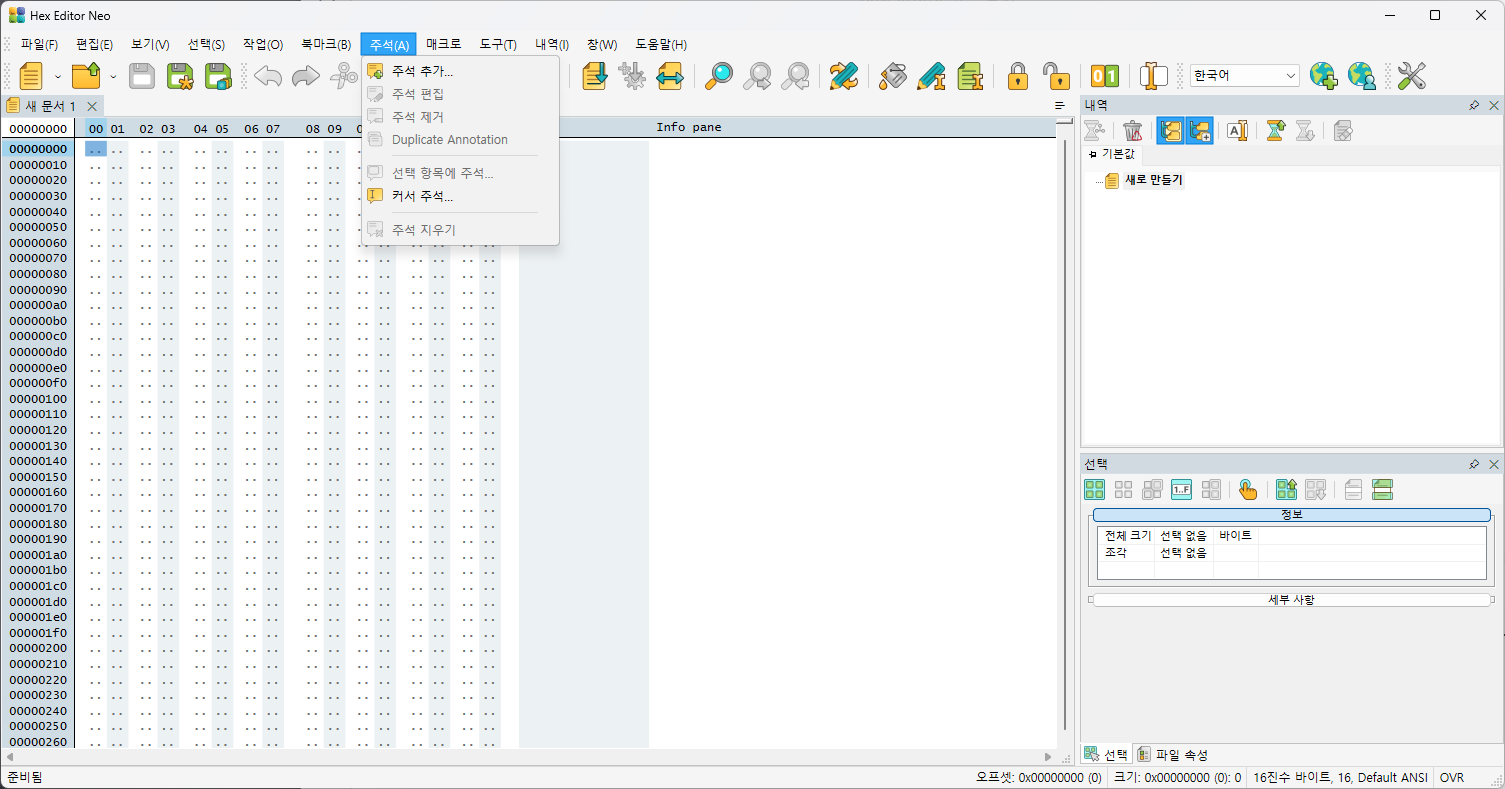The width and height of the screenshot is (1505, 789).
Task: Switch to the 파일 속성 tab
Action: pyautogui.click(x=1173, y=755)
